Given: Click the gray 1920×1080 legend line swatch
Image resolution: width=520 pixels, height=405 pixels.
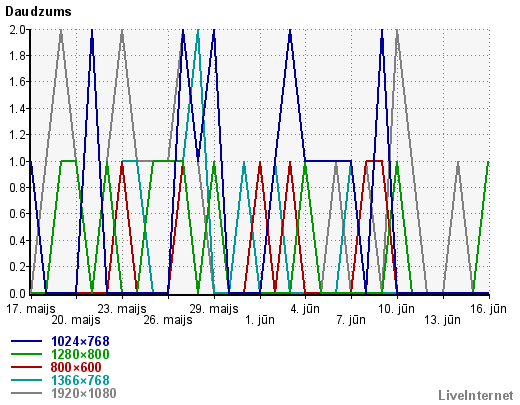Looking at the screenshot, I should point(26,393).
